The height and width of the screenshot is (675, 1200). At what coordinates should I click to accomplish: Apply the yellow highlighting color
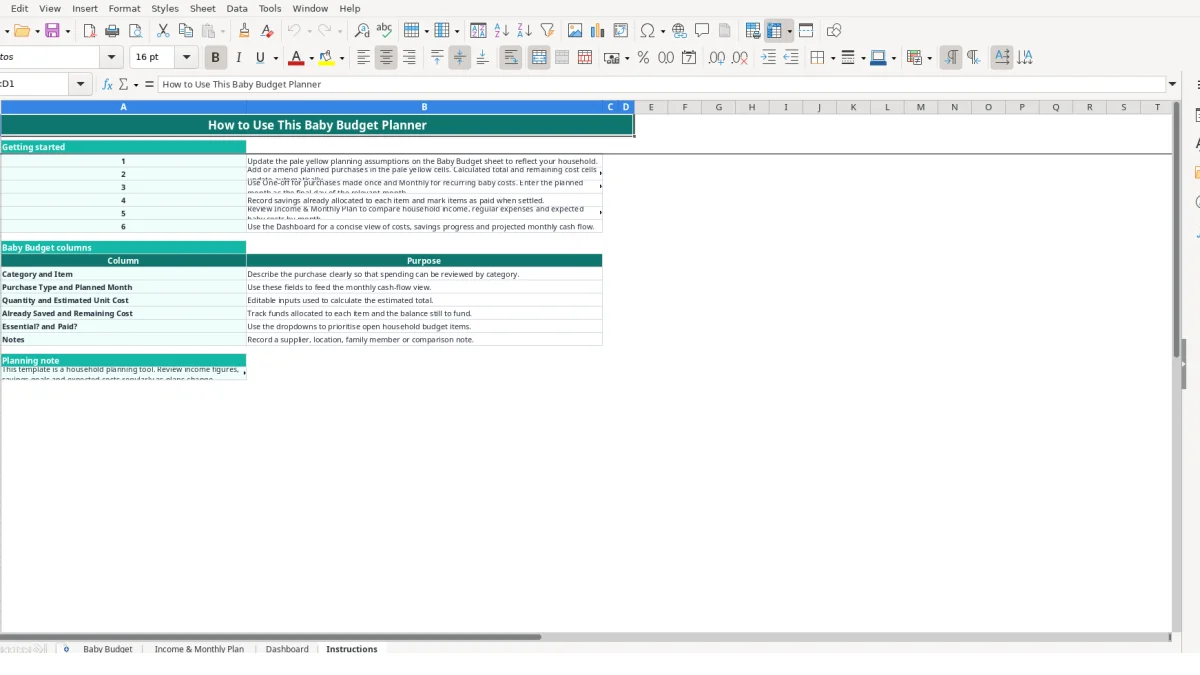[x=326, y=58]
